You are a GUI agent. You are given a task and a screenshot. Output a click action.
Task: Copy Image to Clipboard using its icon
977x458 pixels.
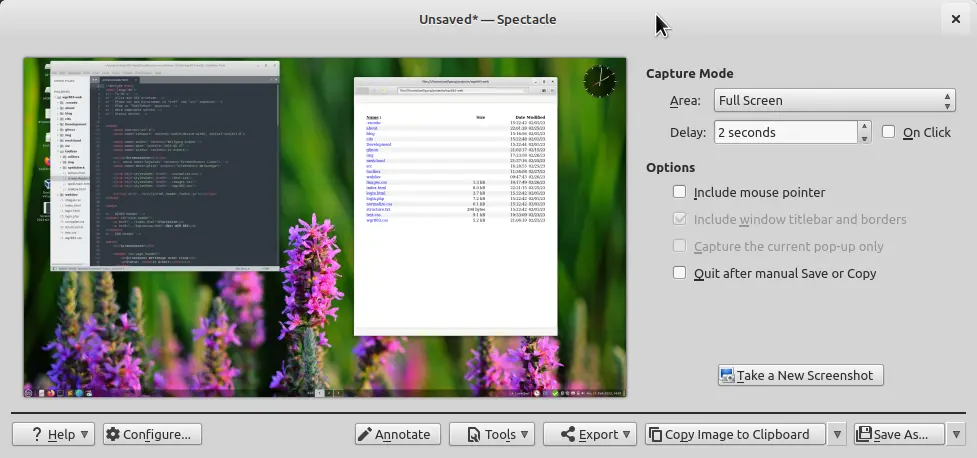pos(655,435)
